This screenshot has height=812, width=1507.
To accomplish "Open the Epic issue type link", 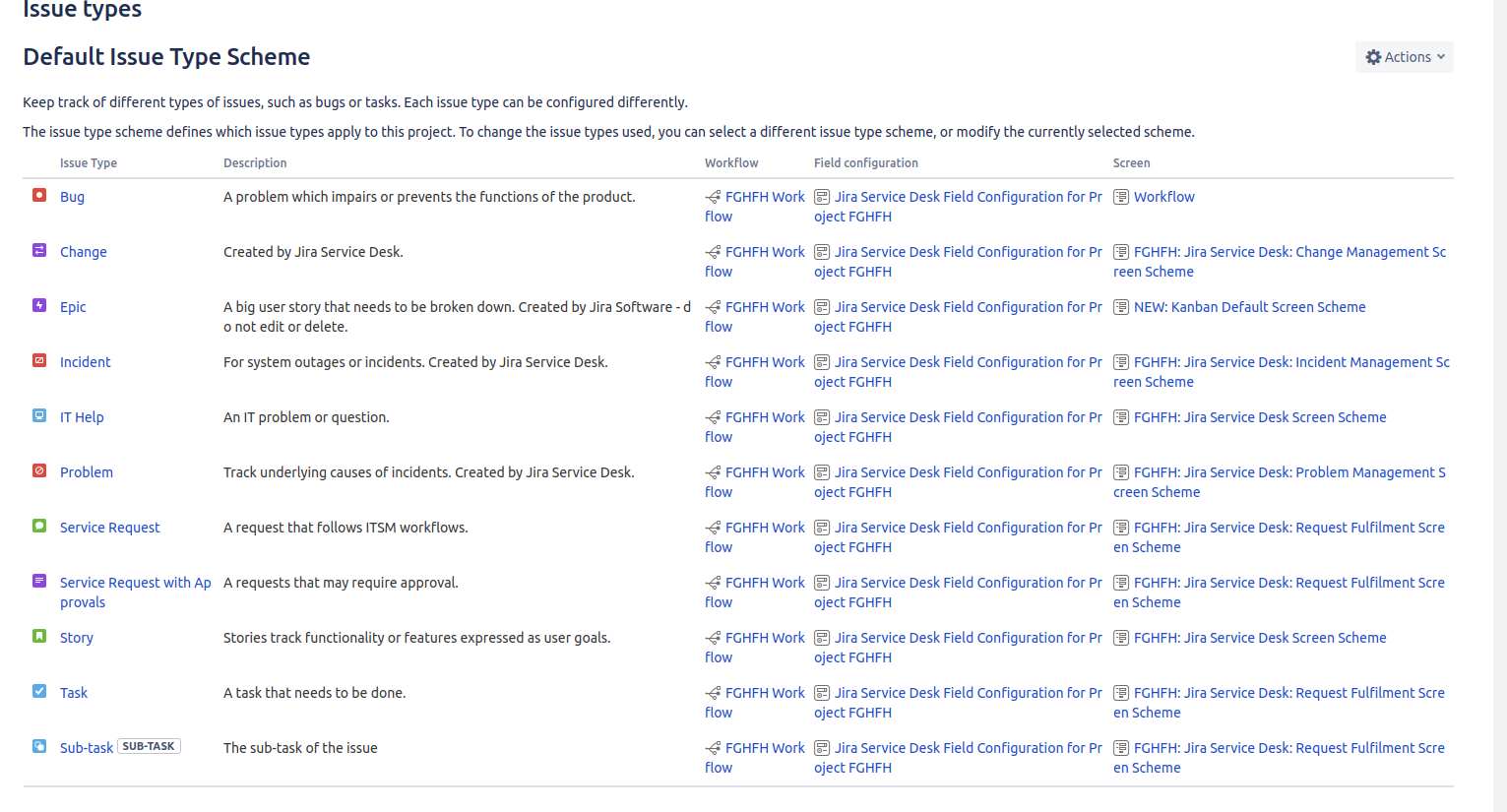I will [x=73, y=307].
